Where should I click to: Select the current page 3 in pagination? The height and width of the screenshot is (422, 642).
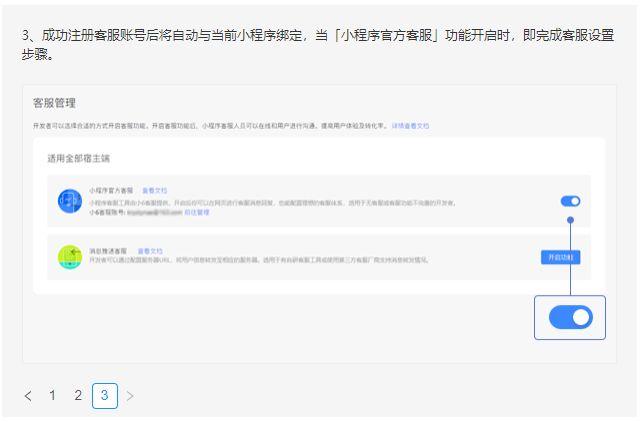coord(105,396)
